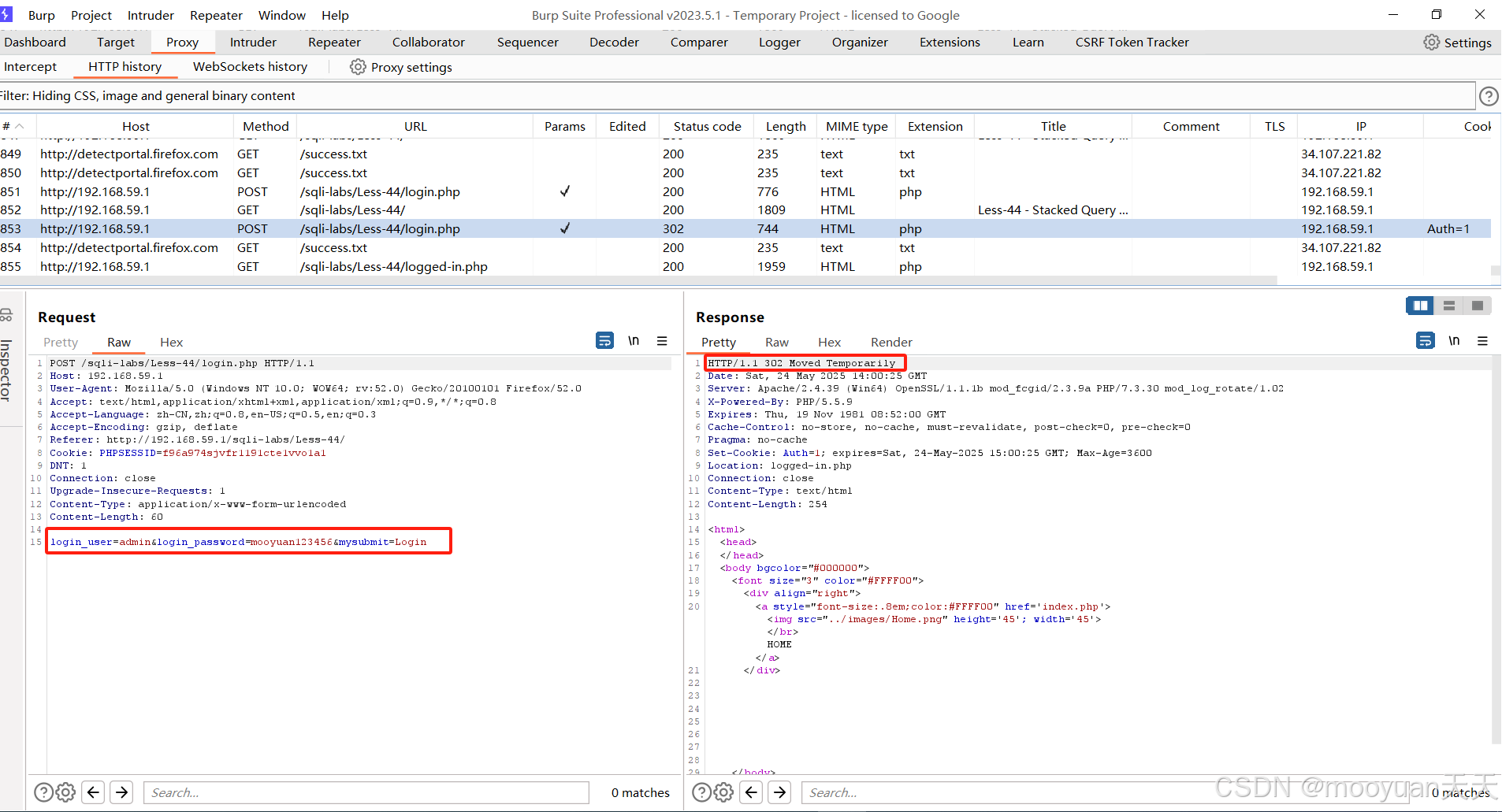
Task: Open Response panel options menu
Action: pos(1482,341)
